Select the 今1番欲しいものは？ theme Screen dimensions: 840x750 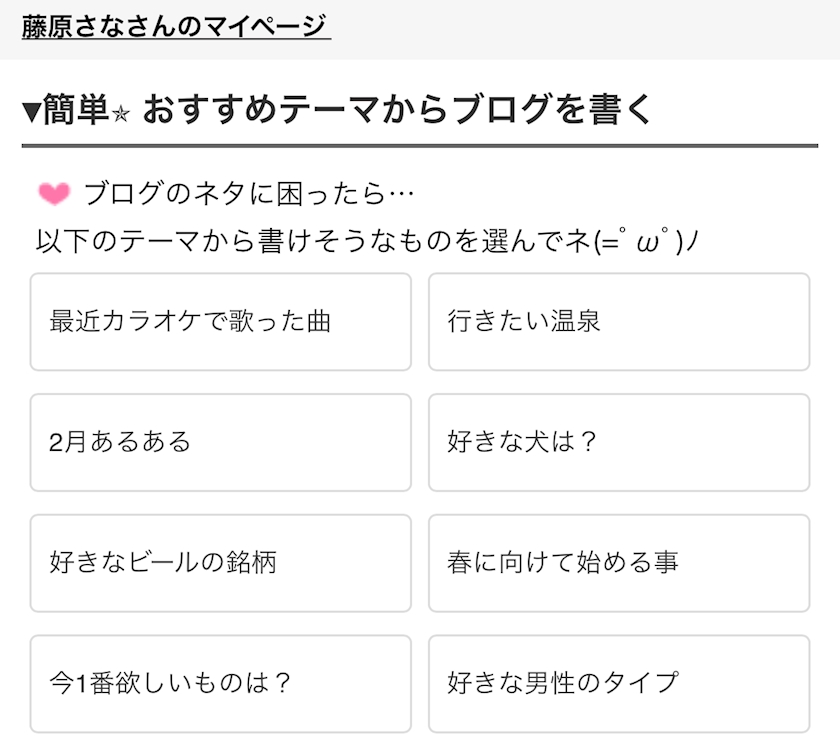220,684
